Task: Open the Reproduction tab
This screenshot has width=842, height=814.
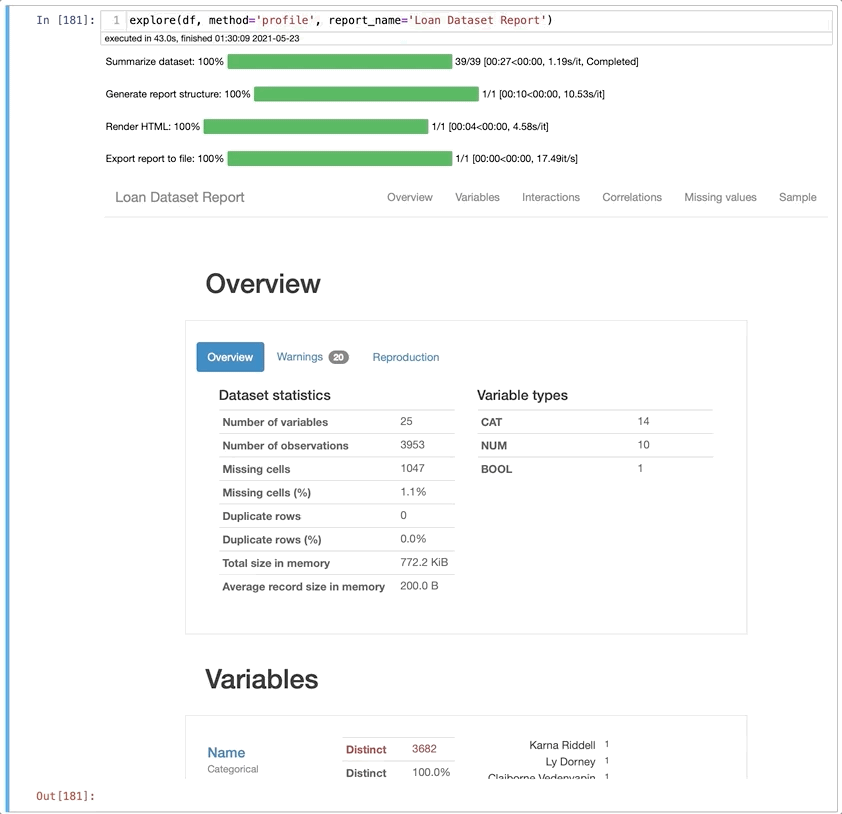Action: click(x=406, y=357)
